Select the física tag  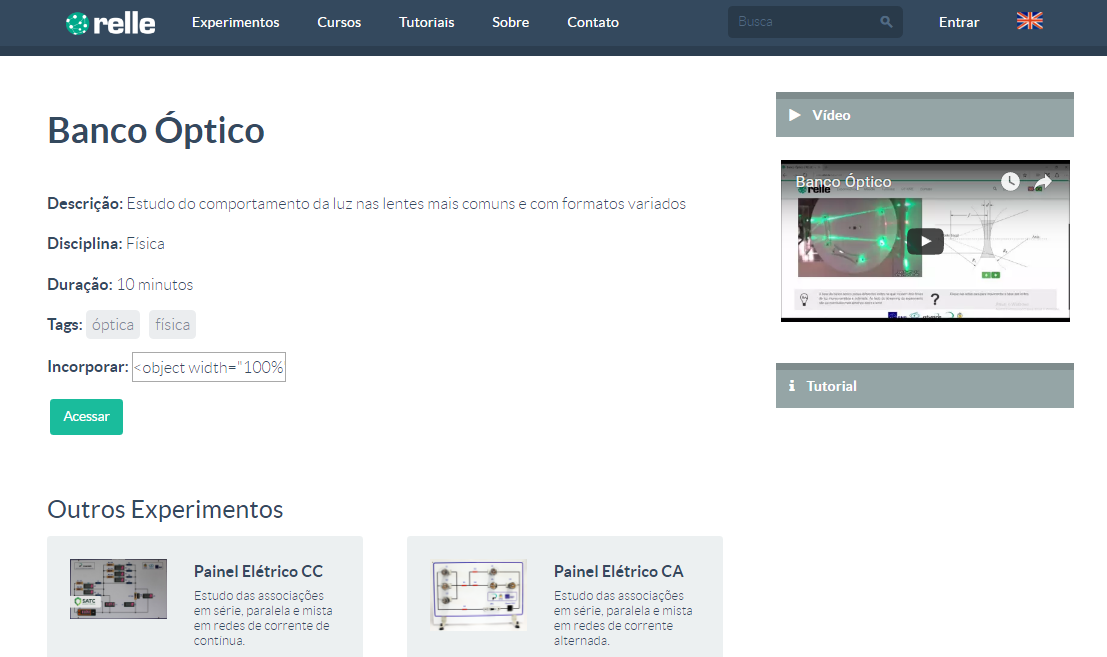tap(172, 325)
